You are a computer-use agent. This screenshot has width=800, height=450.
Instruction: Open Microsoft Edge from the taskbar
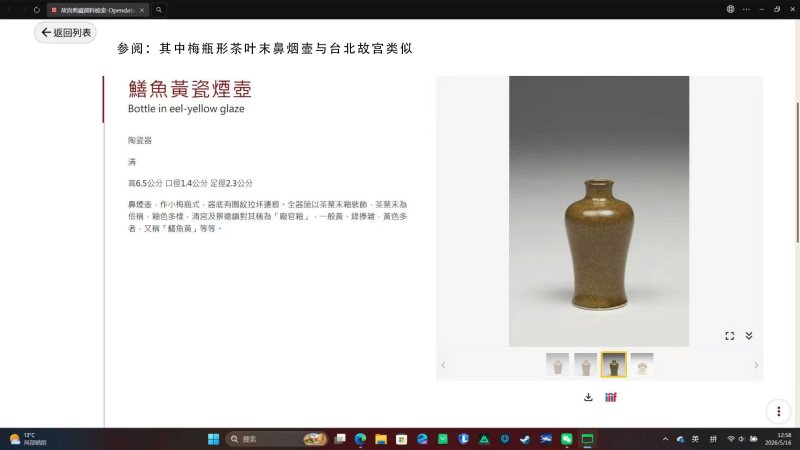(360, 439)
